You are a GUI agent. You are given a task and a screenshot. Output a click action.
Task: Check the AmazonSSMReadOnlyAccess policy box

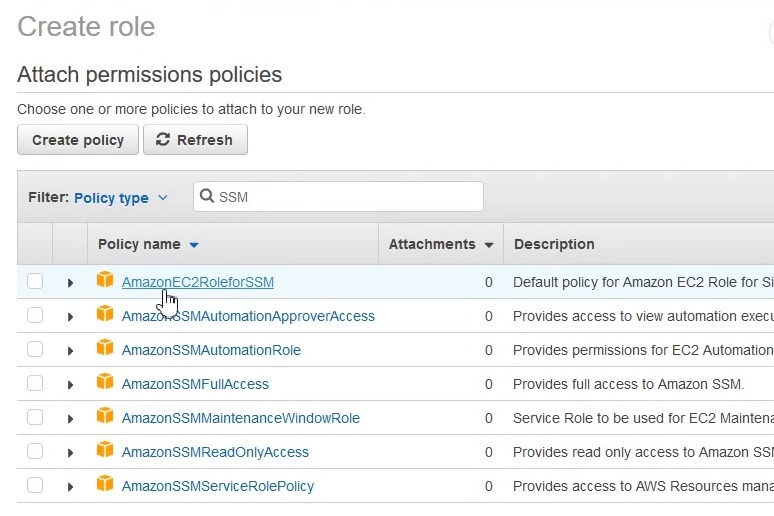(35, 451)
